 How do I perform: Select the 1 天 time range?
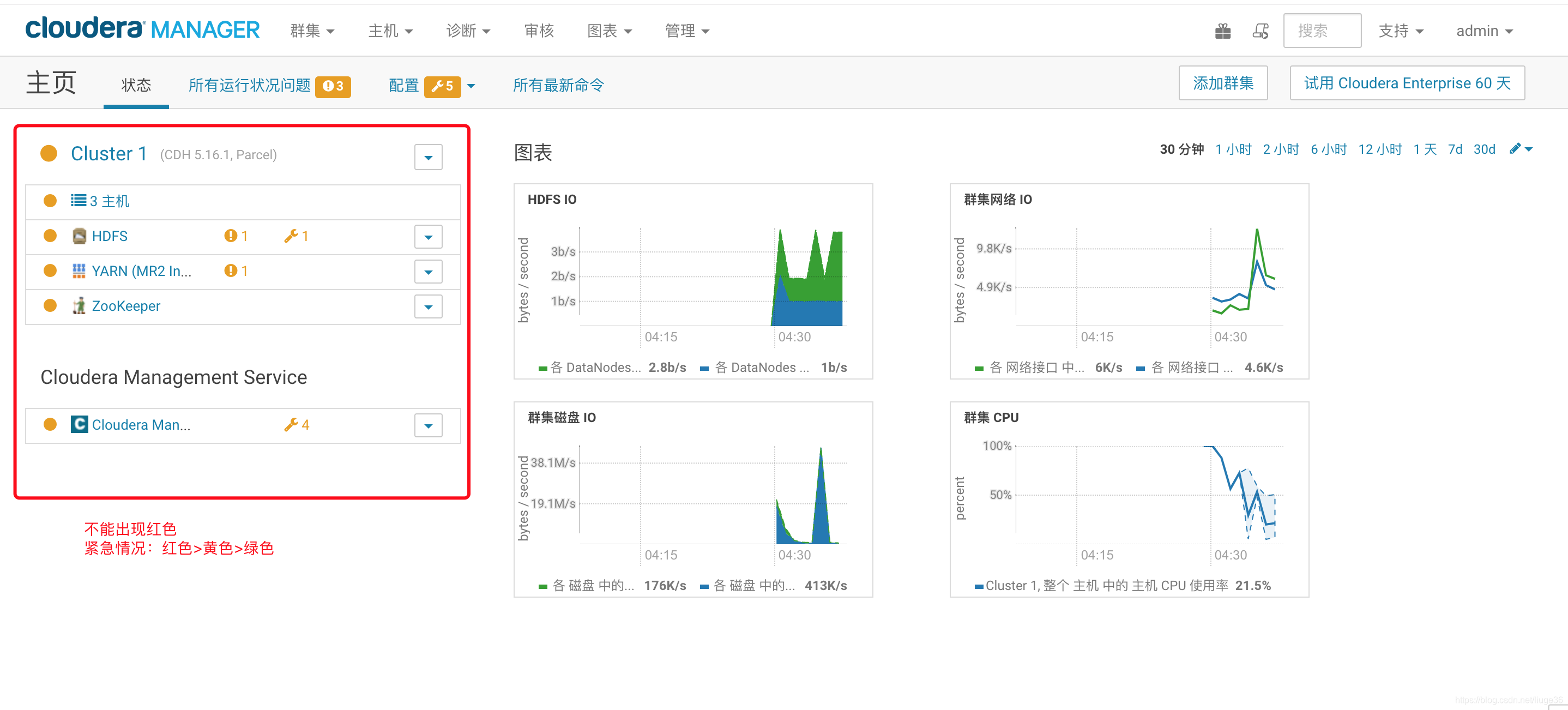tap(1425, 149)
